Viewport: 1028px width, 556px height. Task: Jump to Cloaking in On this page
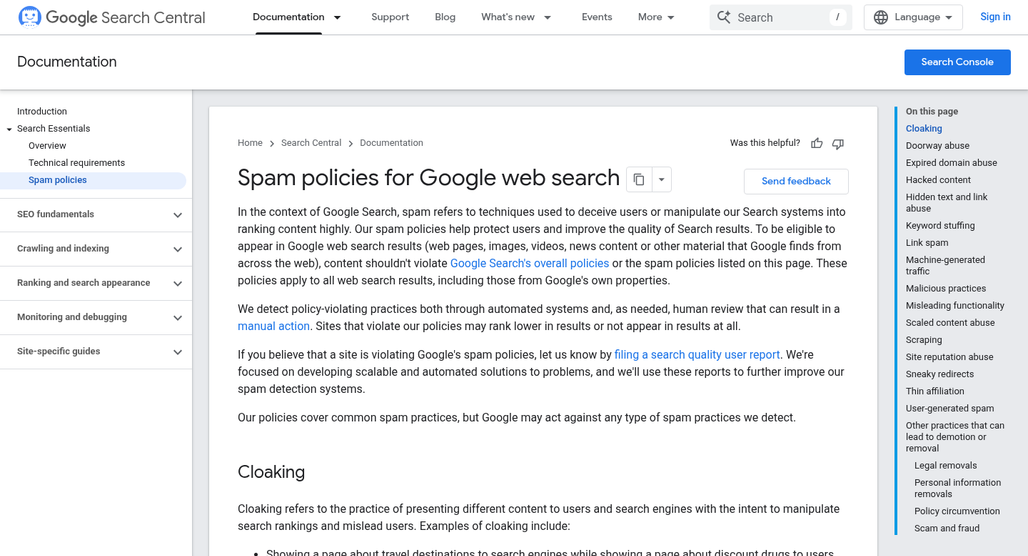[924, 129]
